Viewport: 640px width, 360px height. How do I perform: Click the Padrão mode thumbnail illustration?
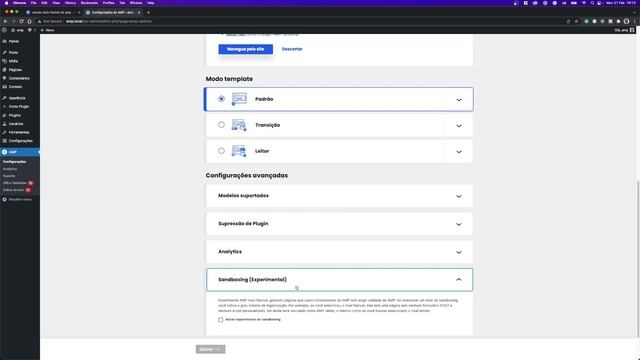click(x=239, y=99)
